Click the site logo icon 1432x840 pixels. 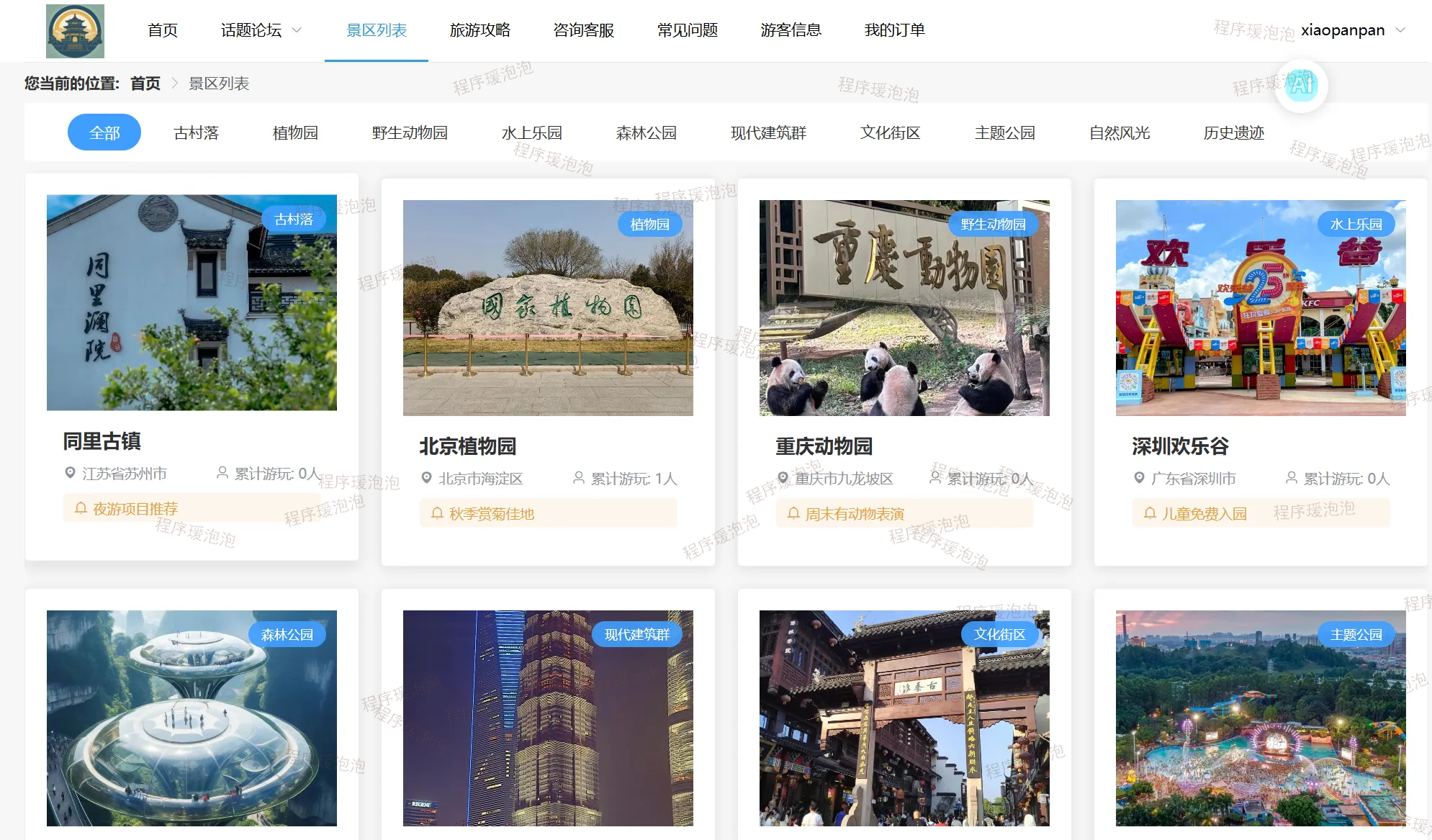tap(75, 31)
